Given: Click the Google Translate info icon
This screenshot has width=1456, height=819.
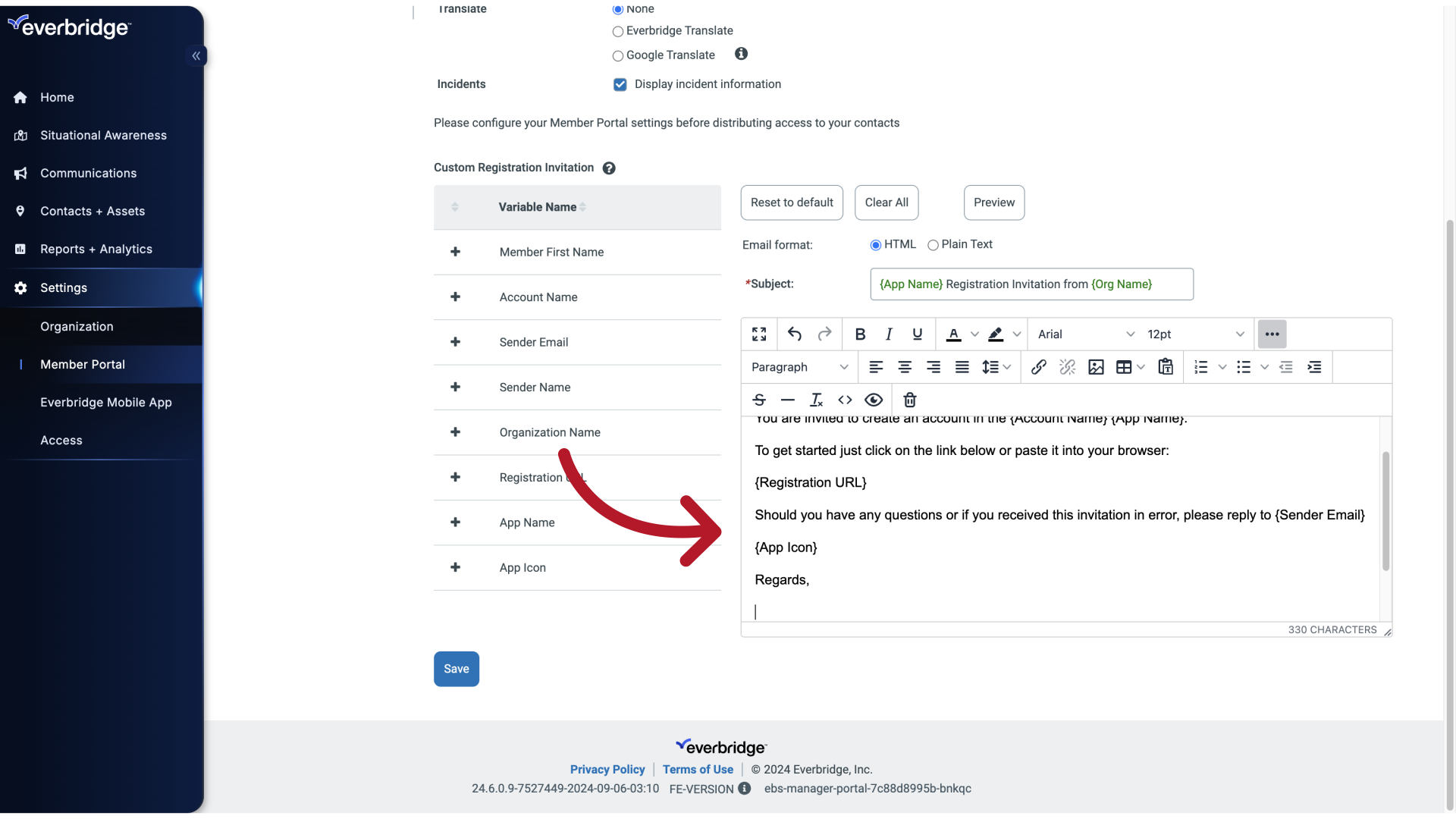Looking at the screenshot, I should pyautogui.click(x=742, y=54).
